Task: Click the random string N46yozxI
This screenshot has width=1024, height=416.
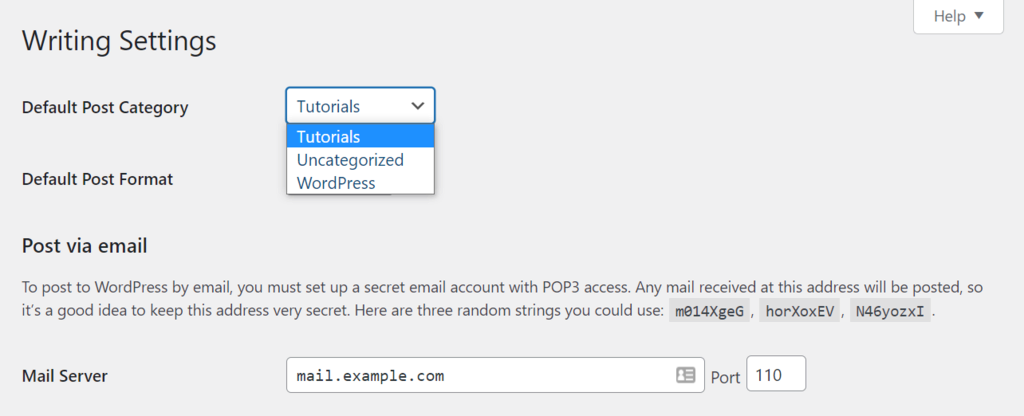Action: coord(886,311)
